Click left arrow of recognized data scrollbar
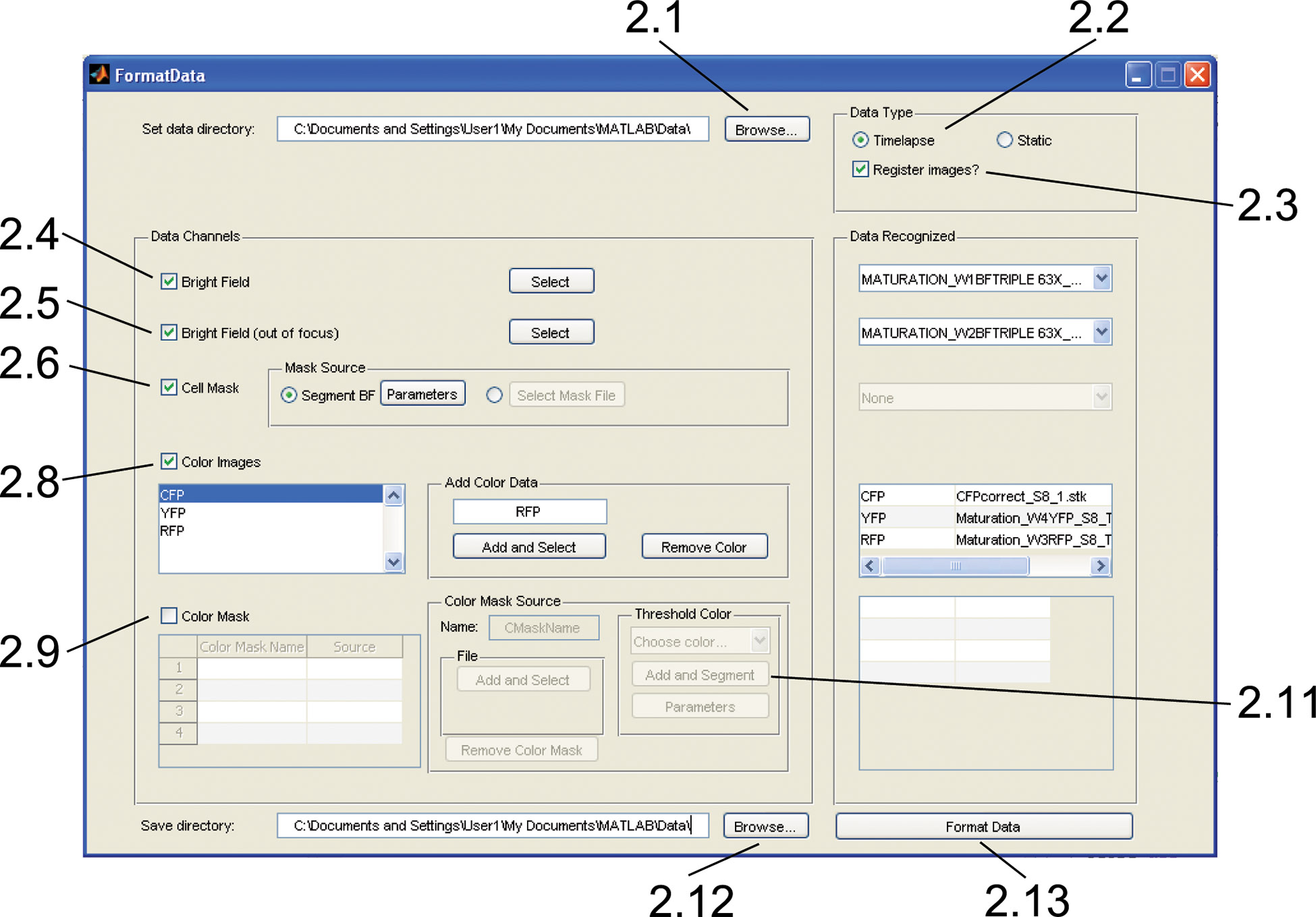1316x917 pixels. coord(870,565)
